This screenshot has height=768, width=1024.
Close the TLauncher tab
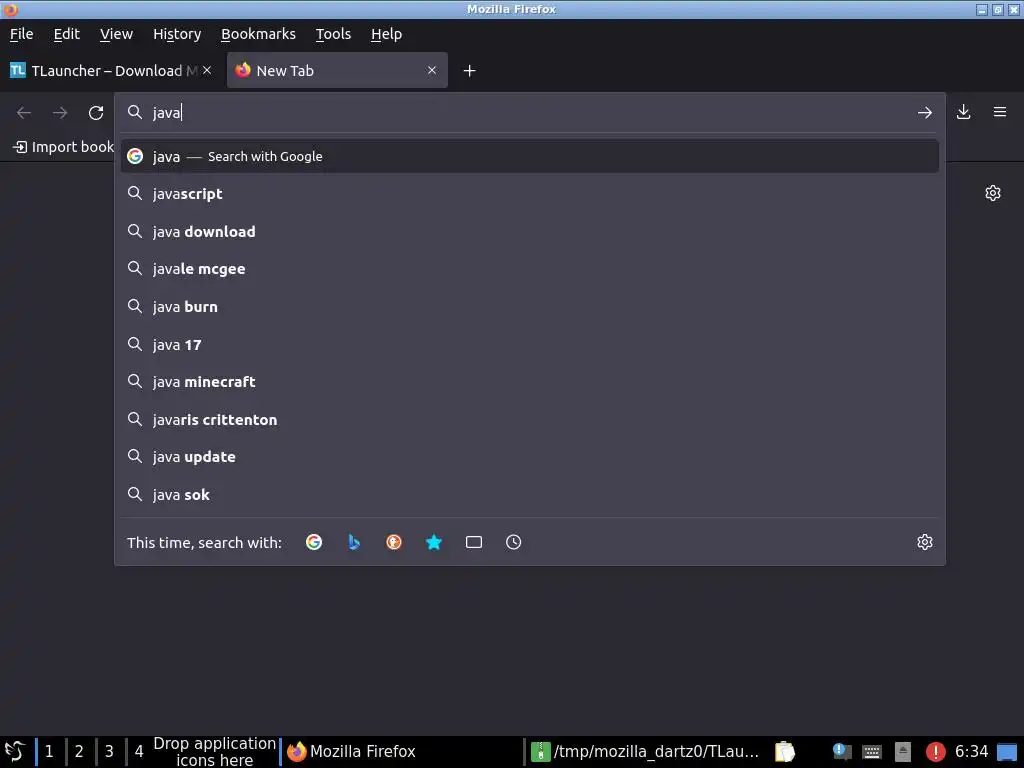coord(207,70)
